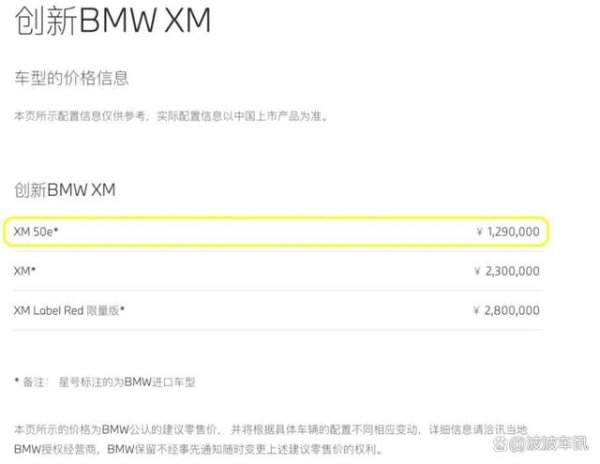The height and width of the screenshot is (464, 600).
Task: Click the @波波车讯 watermark text
Action: point(548,444)
